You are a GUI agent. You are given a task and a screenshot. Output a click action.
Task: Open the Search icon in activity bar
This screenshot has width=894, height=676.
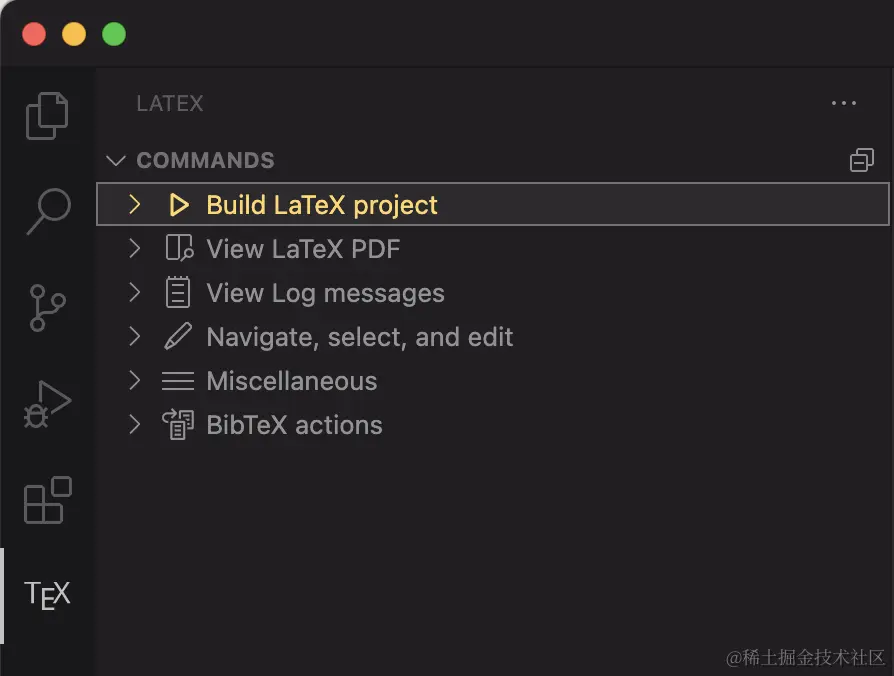click(x=46, y=210)
